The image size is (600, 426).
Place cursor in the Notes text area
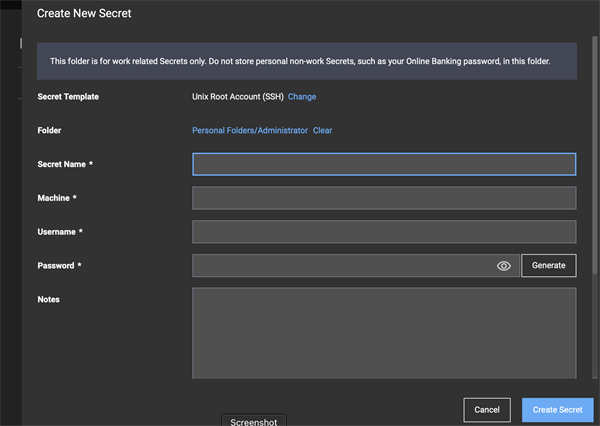(384, 333)
